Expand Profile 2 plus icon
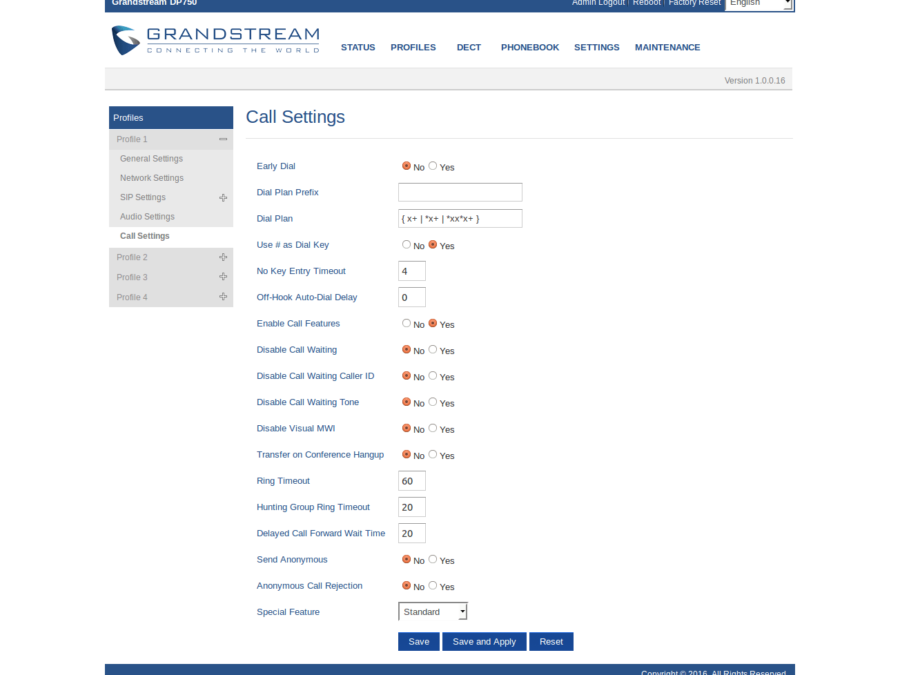The image size is (900, 675). coord(223,257)
